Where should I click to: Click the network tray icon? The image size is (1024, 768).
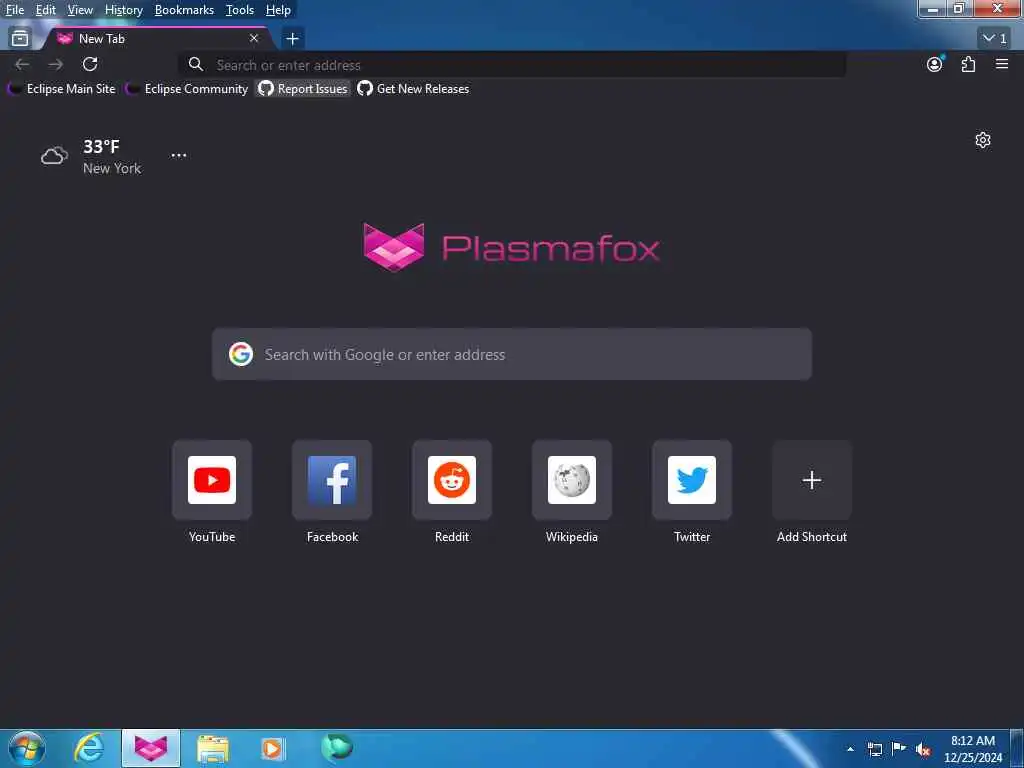pyautogui.click(x=875, y=749)
